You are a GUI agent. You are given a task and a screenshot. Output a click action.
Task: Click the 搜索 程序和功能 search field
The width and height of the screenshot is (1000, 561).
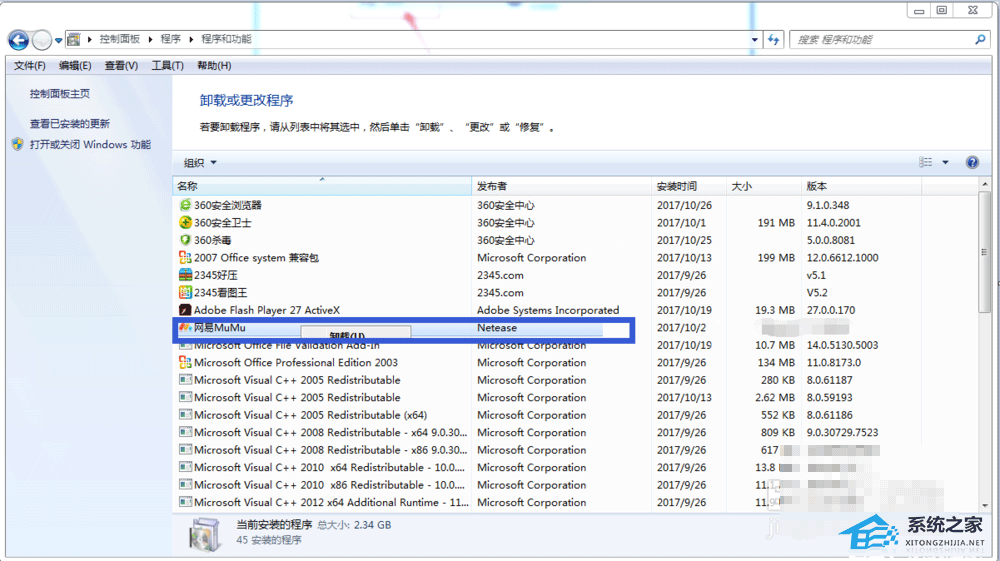880,40
